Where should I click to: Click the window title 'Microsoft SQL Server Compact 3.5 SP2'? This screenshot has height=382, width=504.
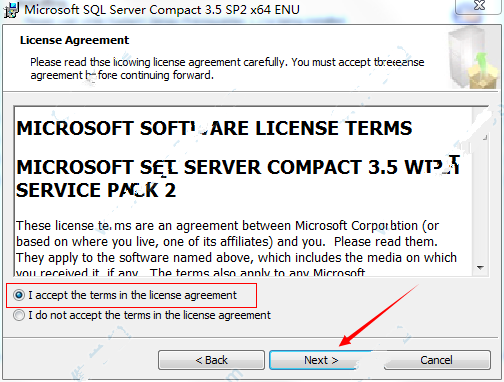(x=162, y=10)
